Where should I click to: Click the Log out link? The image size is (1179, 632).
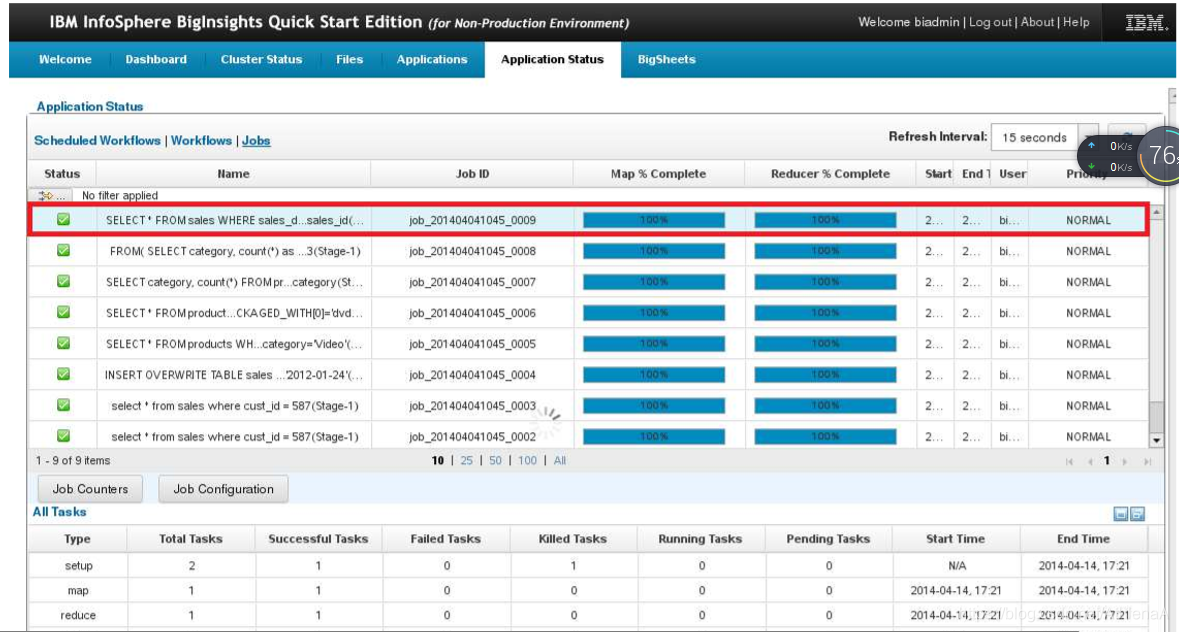click(990, 23)
